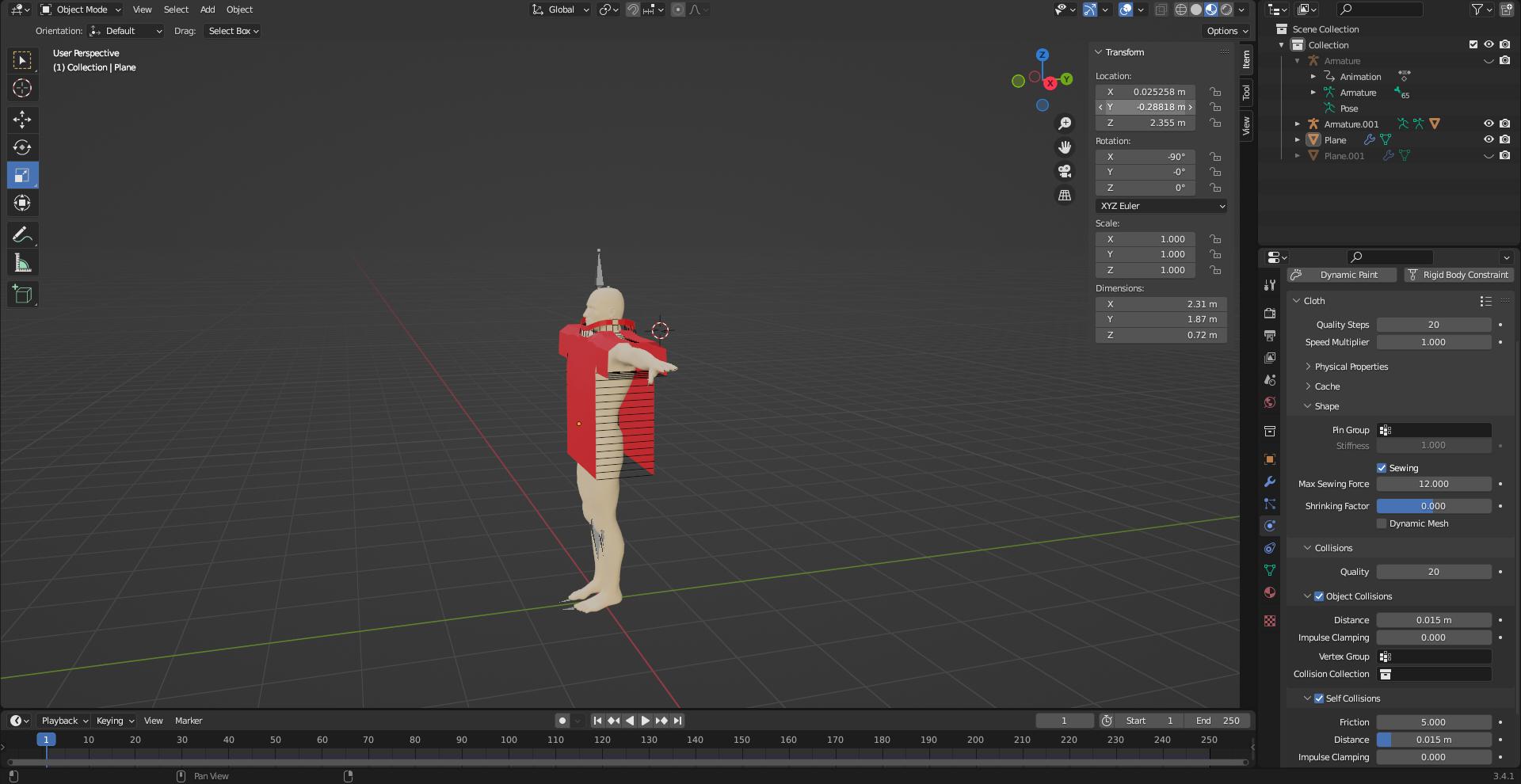Jump to the end of the timeline
The height and width of the screenshot is (784, 1521).
677,721
